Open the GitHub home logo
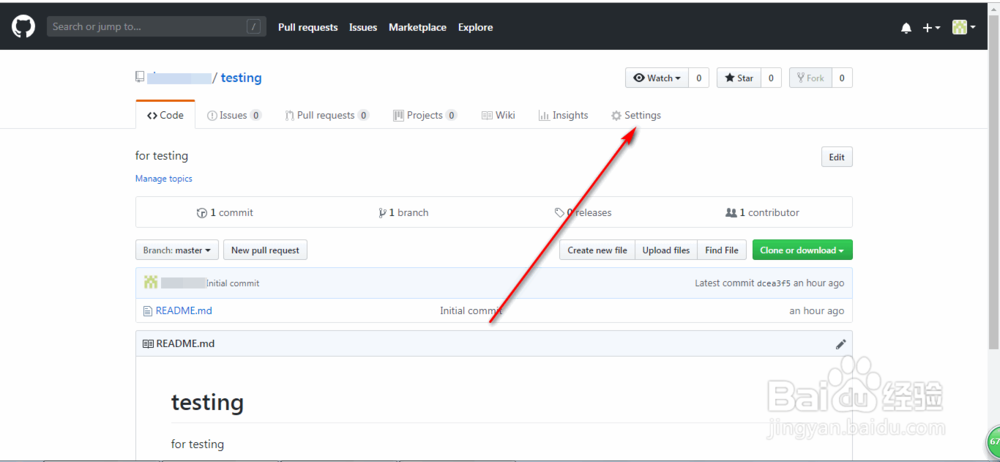 point(23,27)
